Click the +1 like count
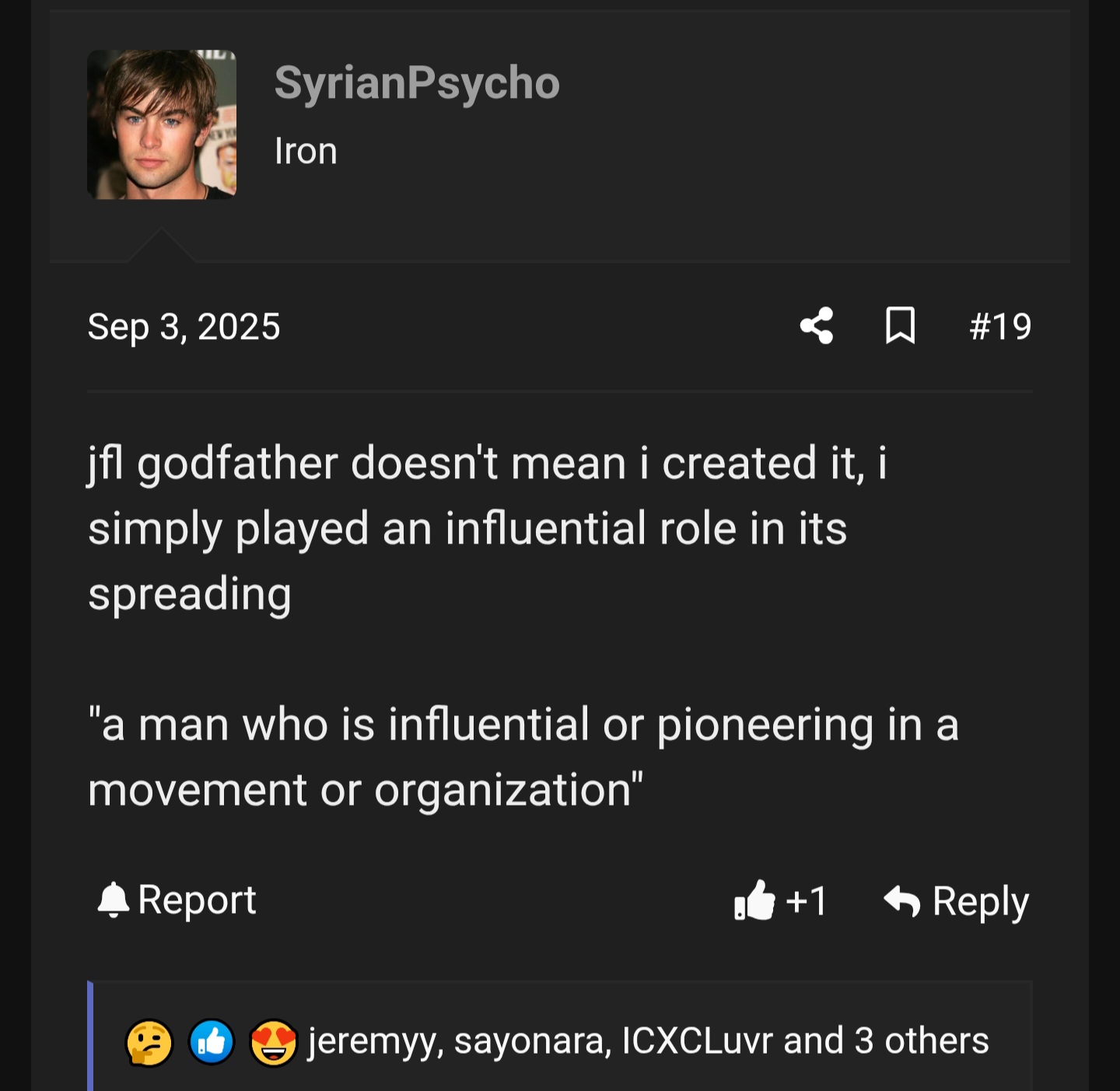The image size is (1120, 1091). tap(807, 901)
